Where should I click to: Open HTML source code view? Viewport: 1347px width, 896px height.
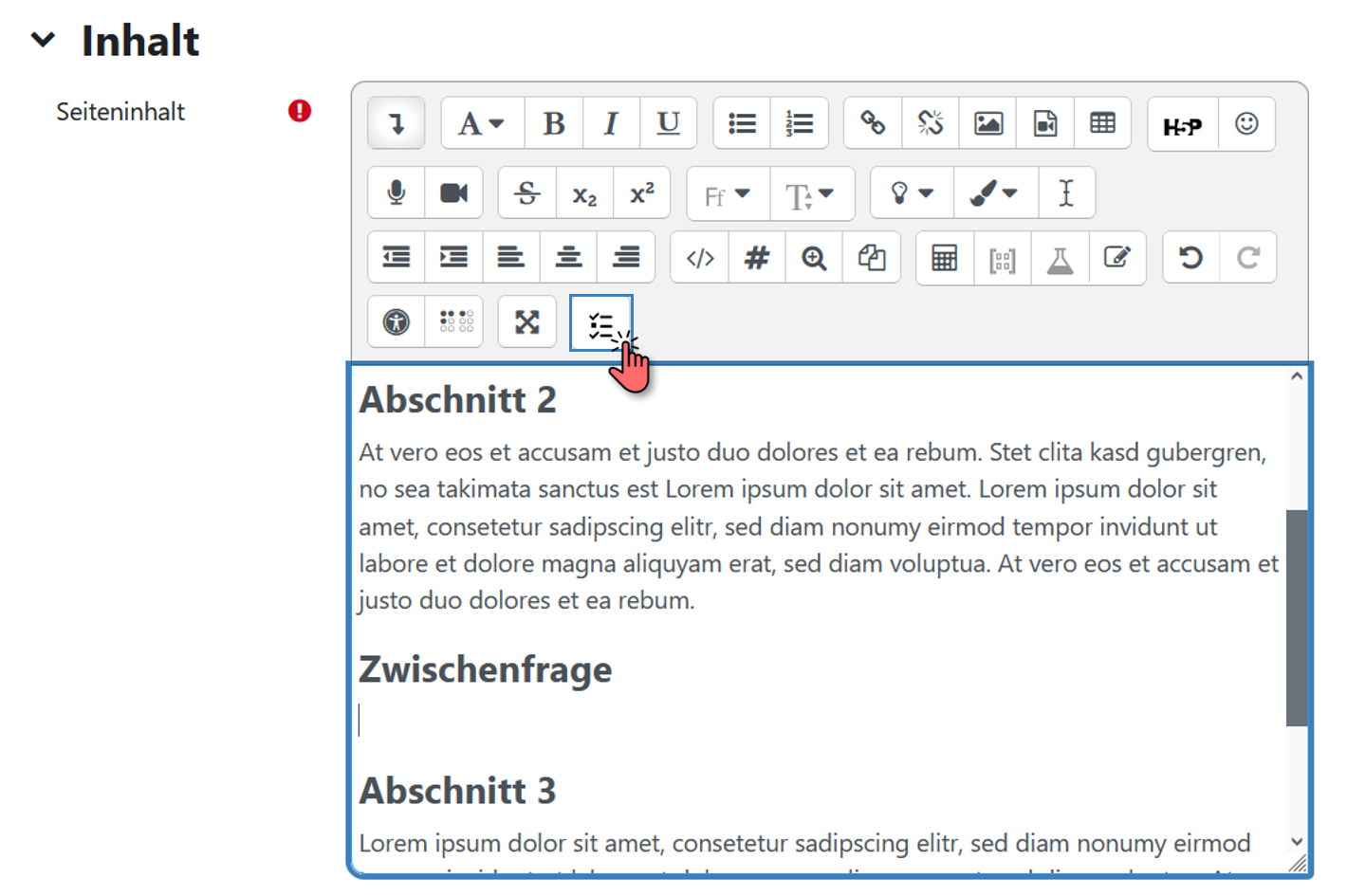point(699,258)
